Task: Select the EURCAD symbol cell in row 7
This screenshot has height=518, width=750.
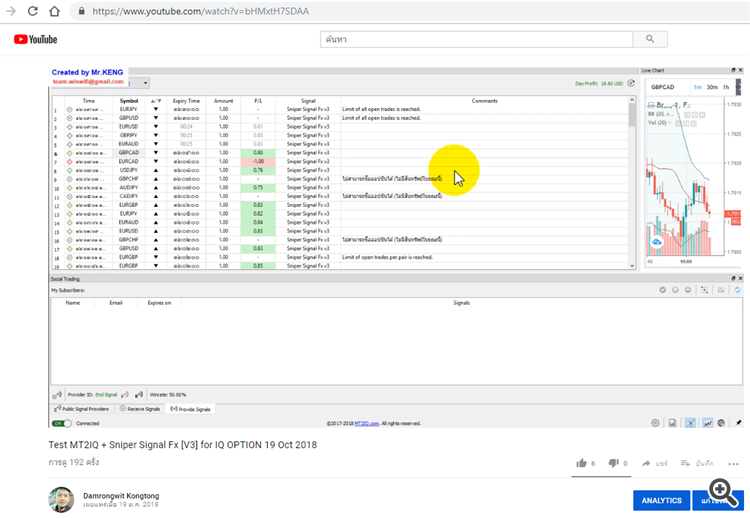Action: (x=129, y=162)
